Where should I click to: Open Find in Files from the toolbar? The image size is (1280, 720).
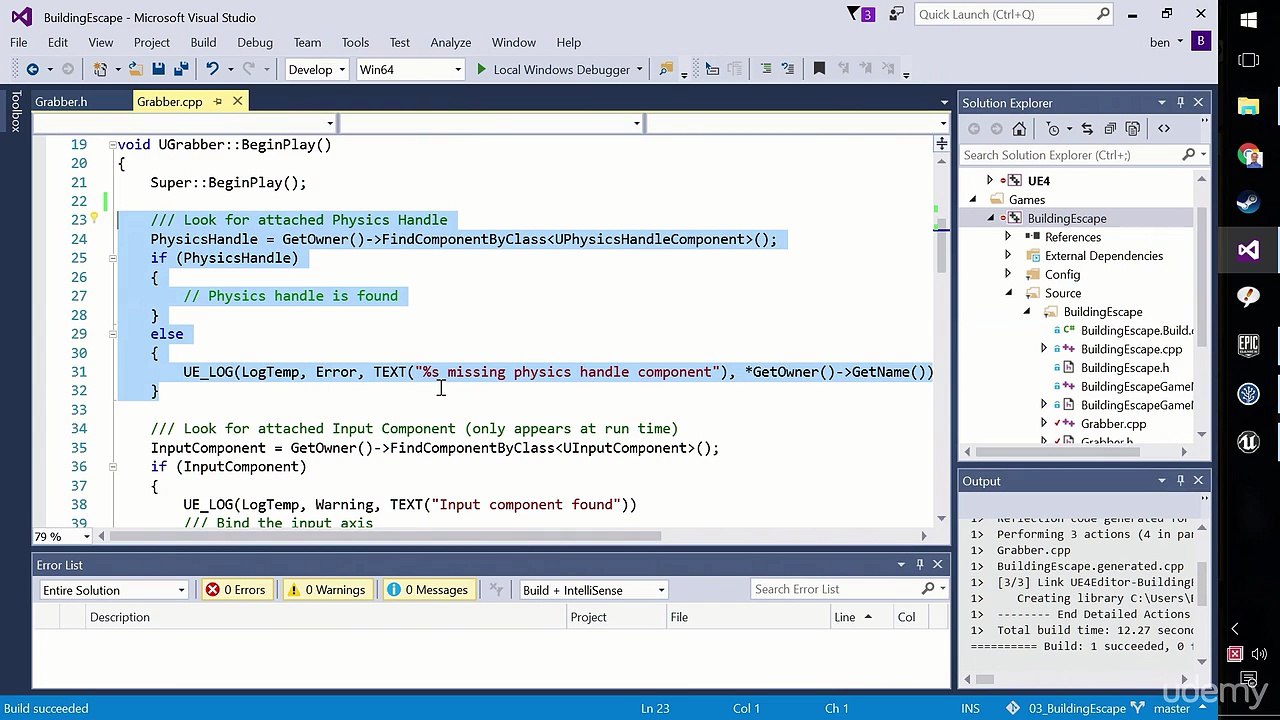coord(666,69)
